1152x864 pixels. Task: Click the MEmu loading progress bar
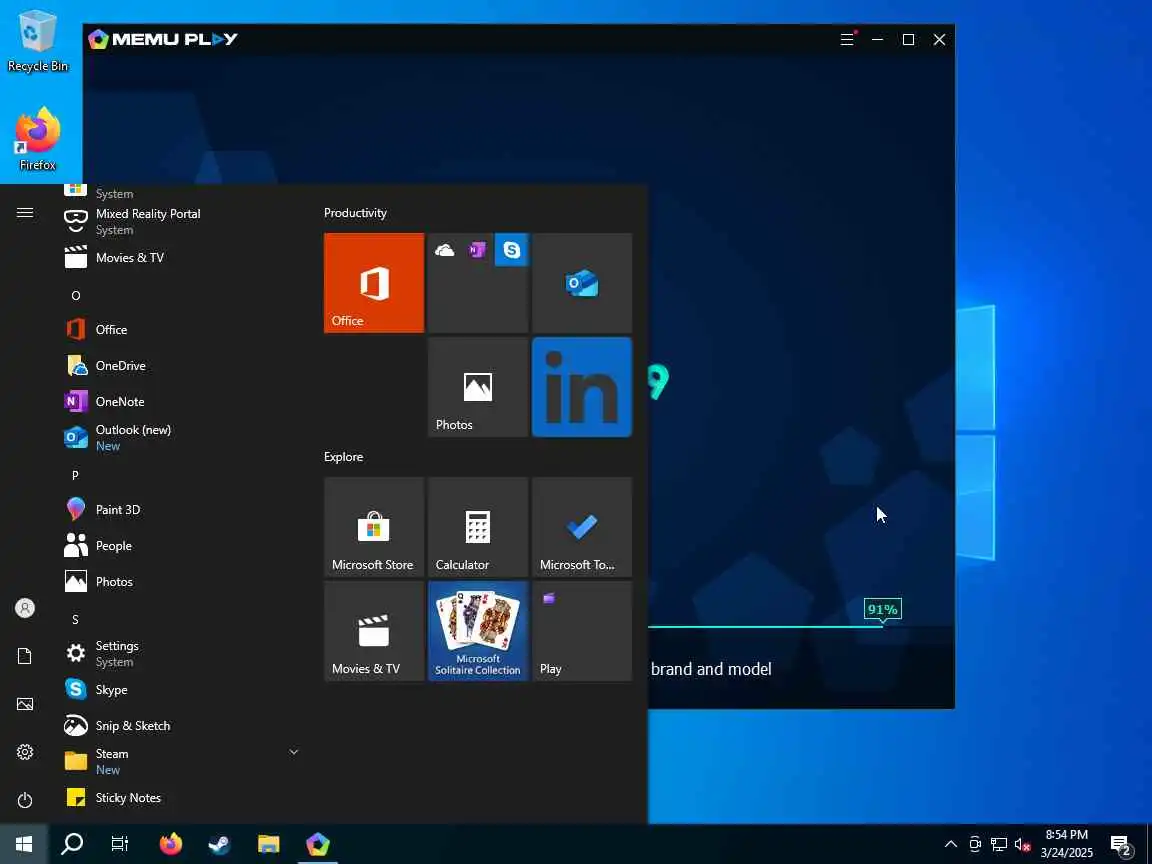[x=765, y=627]
